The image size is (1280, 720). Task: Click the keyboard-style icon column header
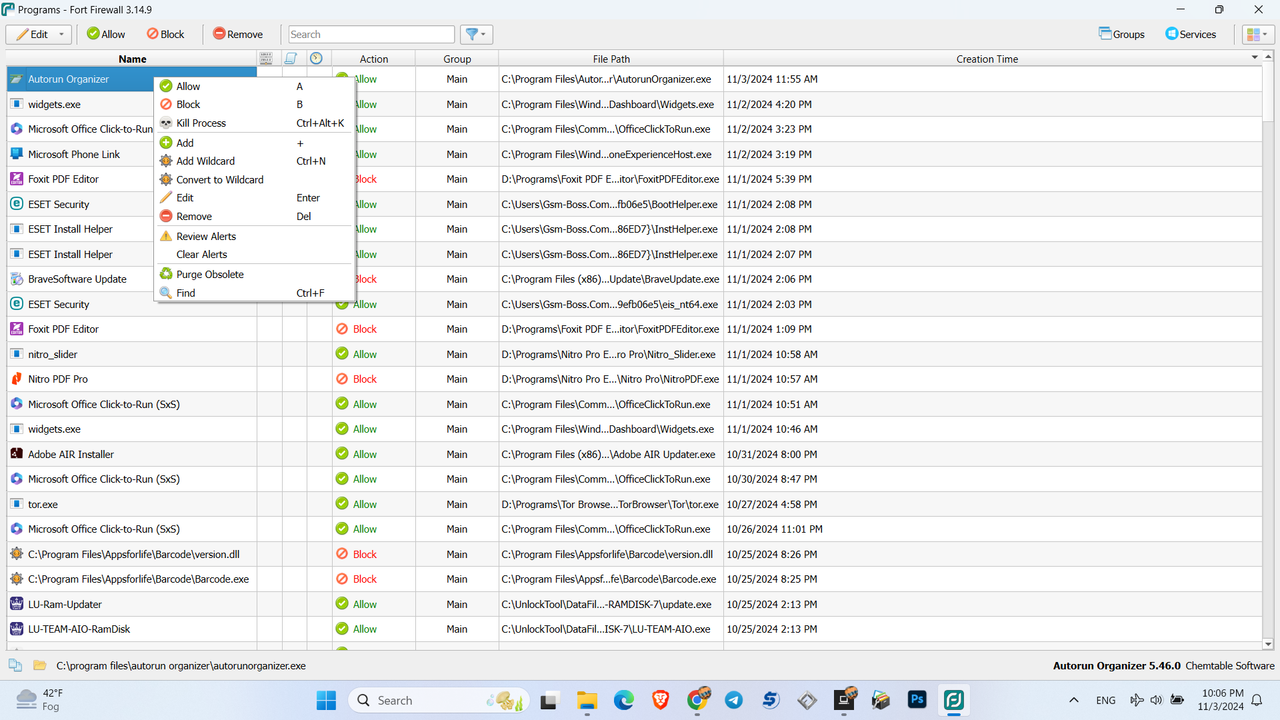pyautogui.click(x=265, y=58)
